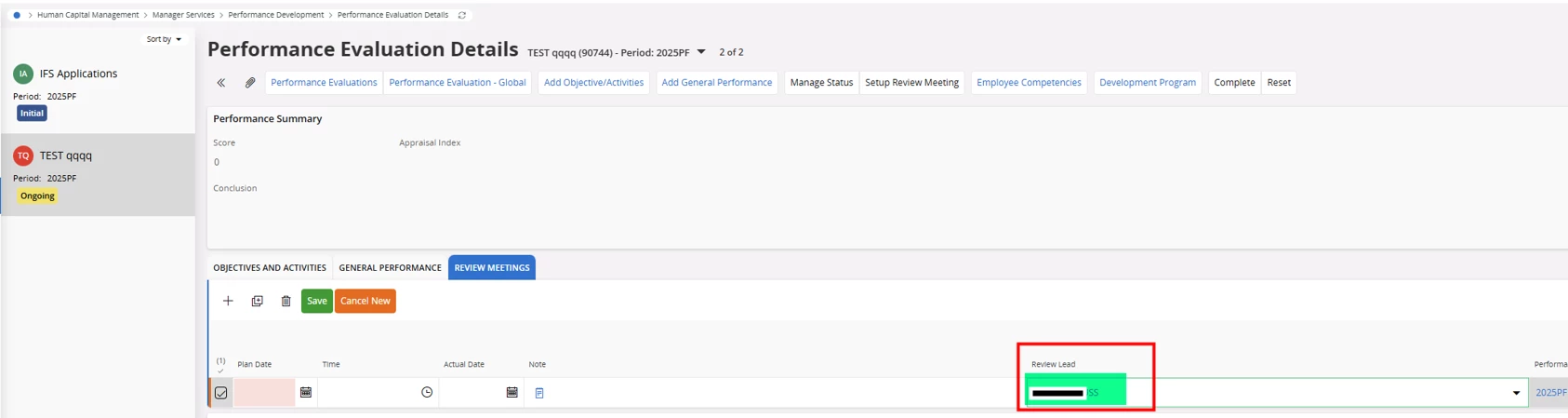1568x418 pixels.
Task: Toggle the review meeting row checkbox
Action: tap(221, 393)
